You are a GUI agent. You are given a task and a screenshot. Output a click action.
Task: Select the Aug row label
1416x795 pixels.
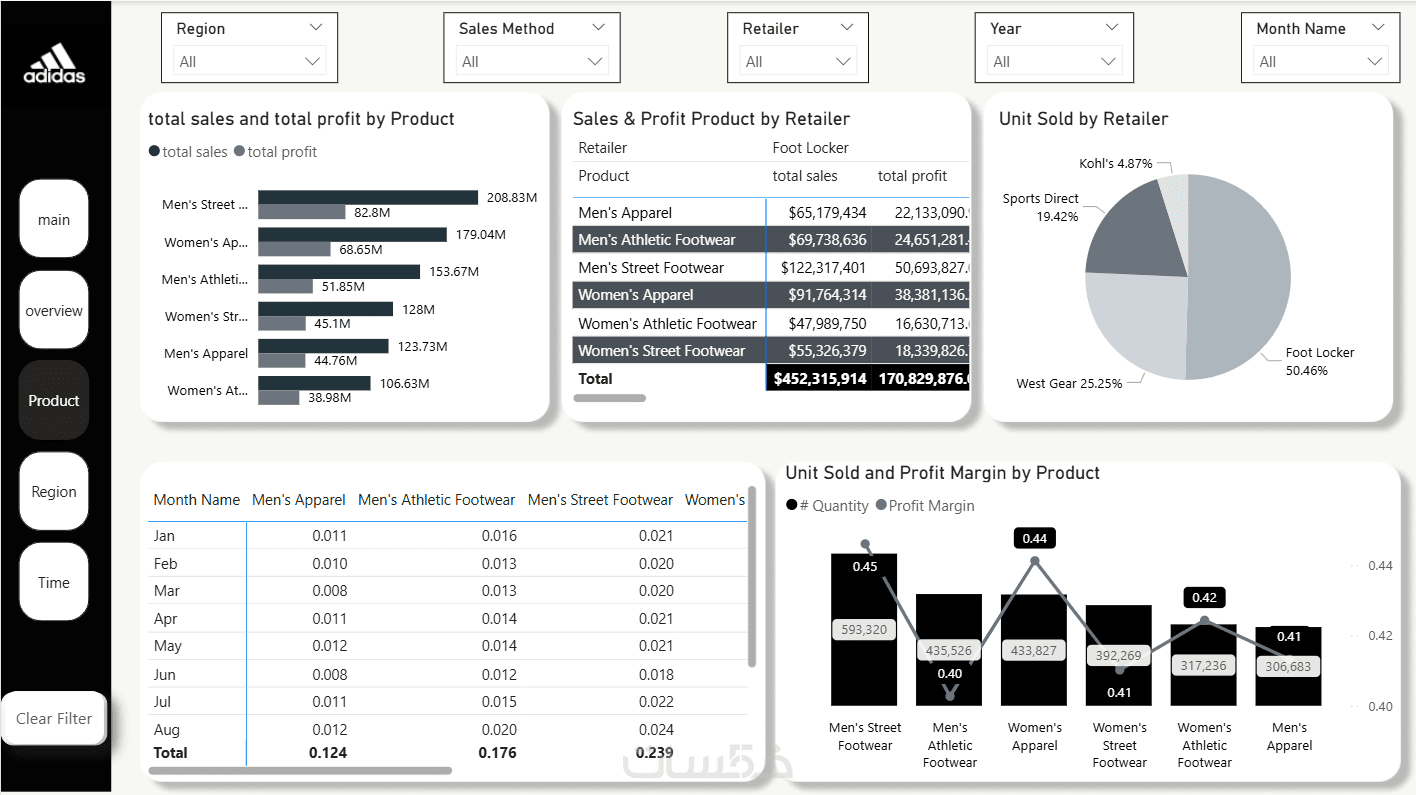(166, 730)
